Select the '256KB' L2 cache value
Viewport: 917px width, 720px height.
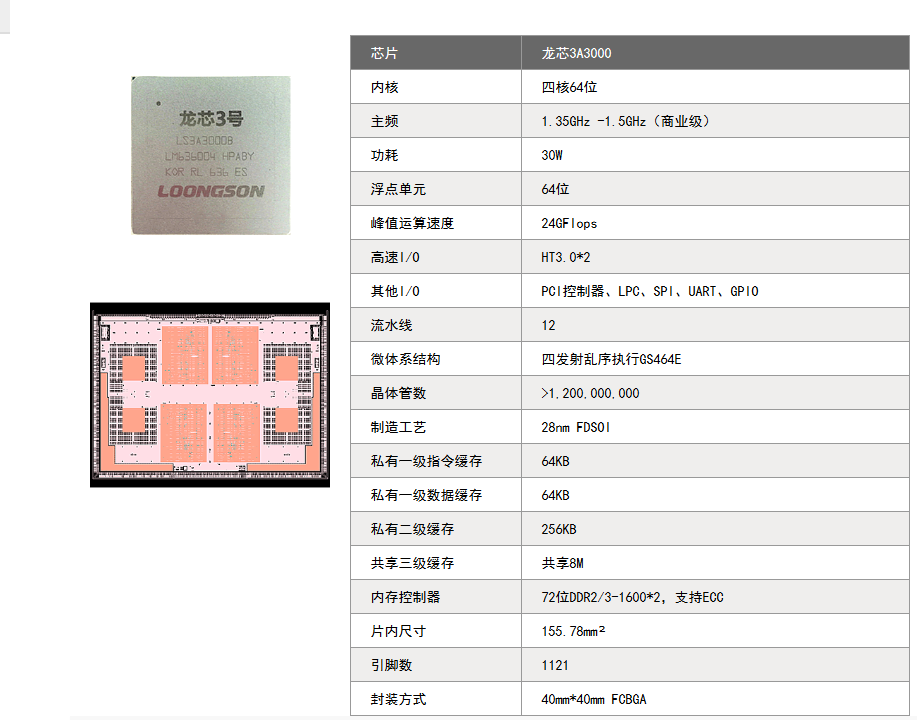(x=559, y=529)
